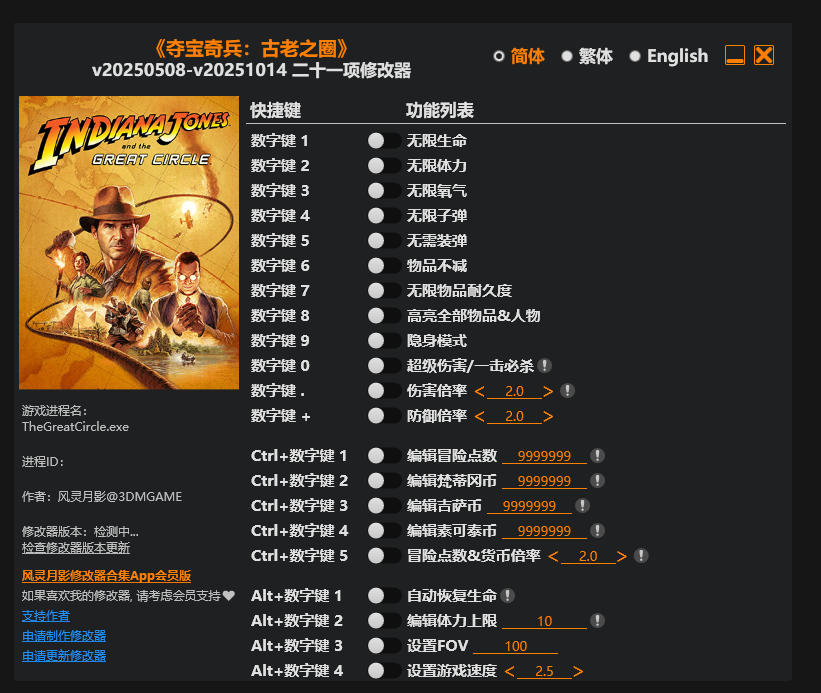
Task: Increase 冒险点数&货币倍率 with right arrow
Action: pyautogui.click(x=622, y=556)
